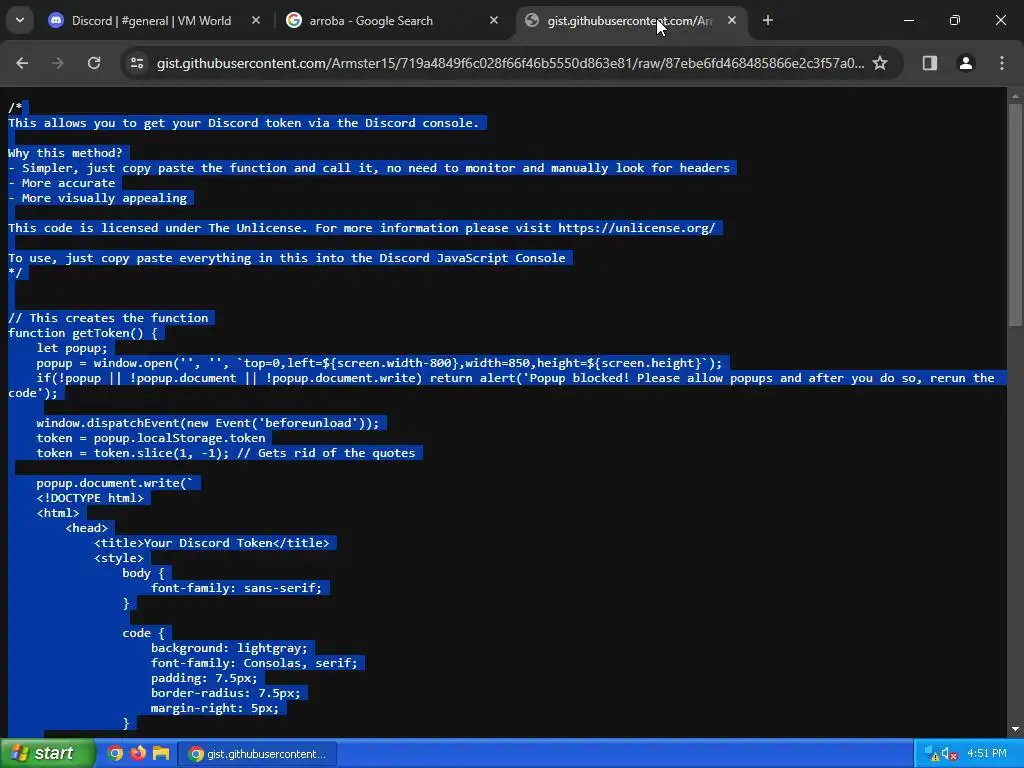The image size is (1024, 768).
Task: Switch to the arroba Google Search tab
Action: 393,21
